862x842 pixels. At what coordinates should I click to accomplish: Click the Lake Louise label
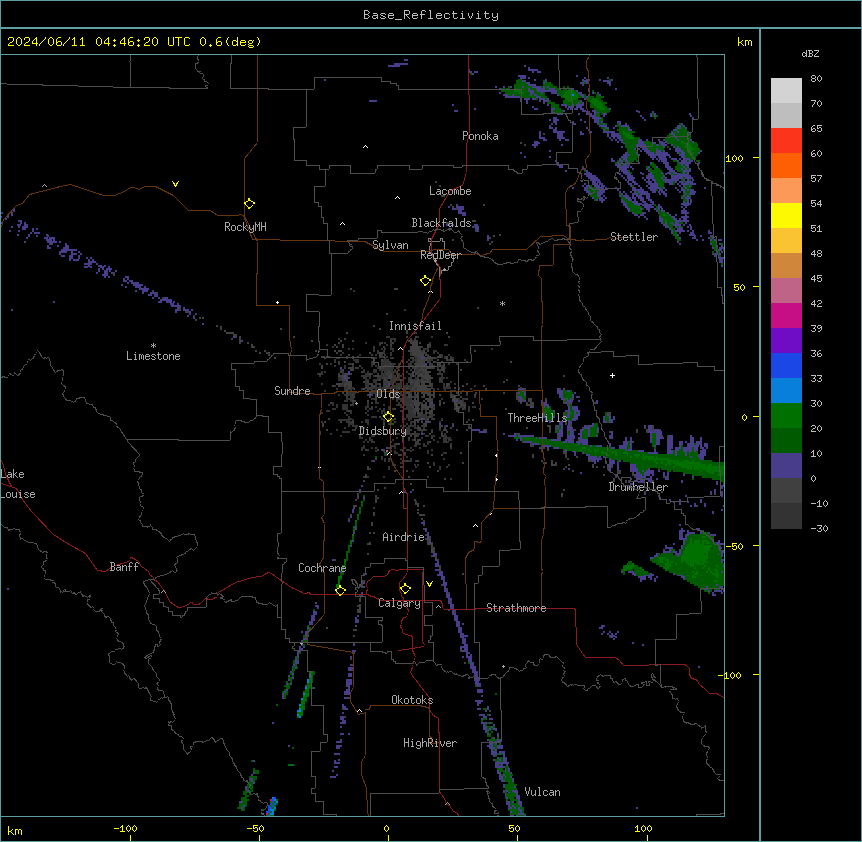coord(16,484)
